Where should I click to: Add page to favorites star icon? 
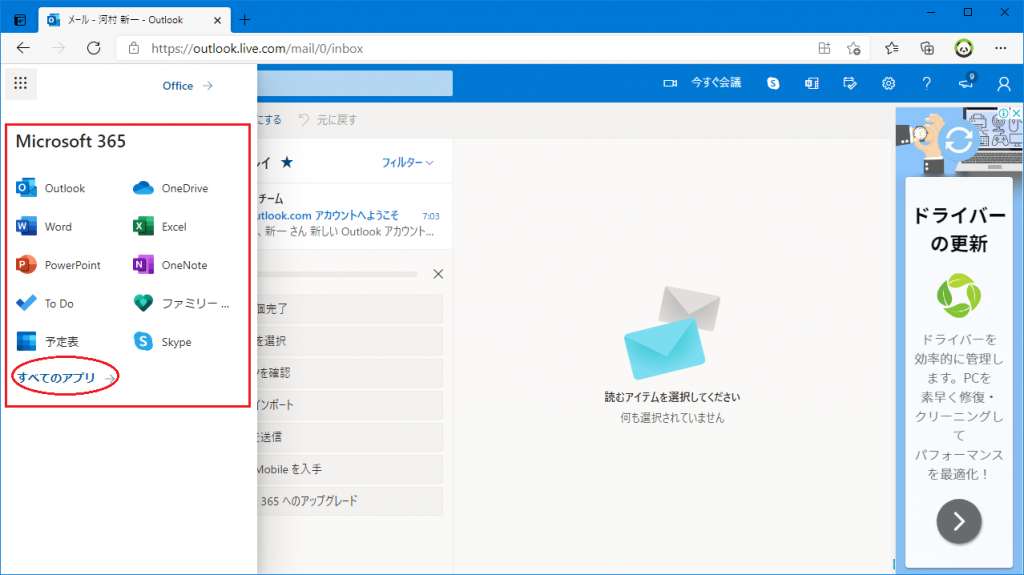coord(854,48)
